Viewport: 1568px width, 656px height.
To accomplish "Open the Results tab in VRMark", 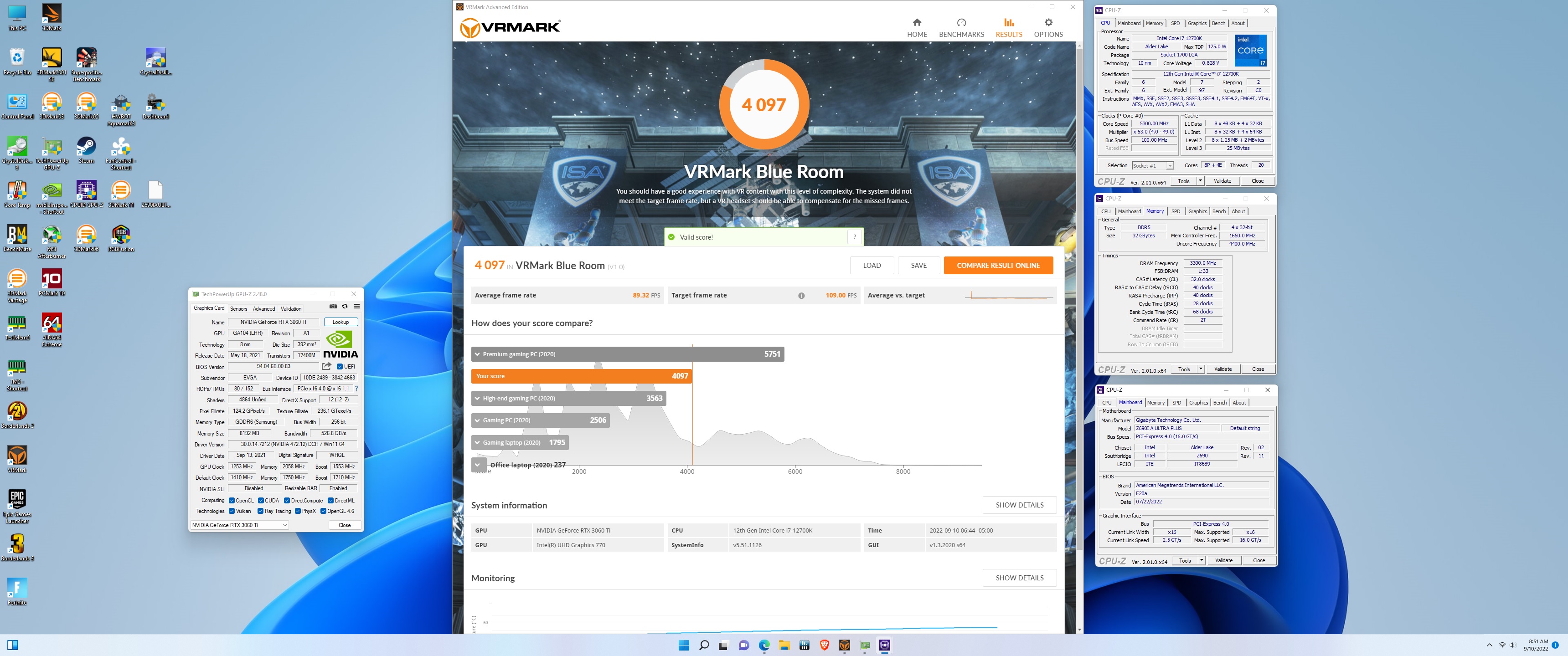I will [x=1009, y=28].
